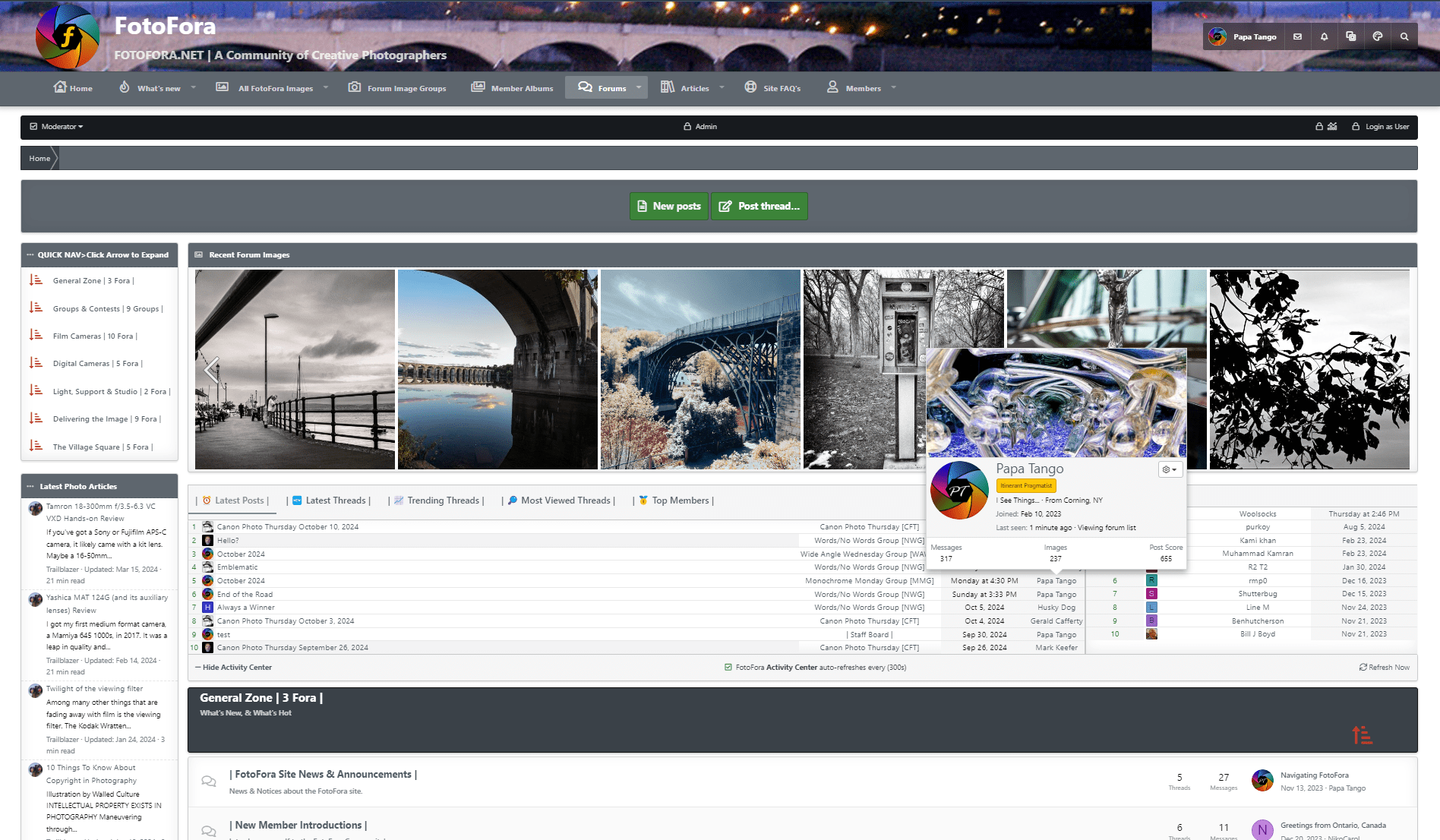Expand Groups & Contests quick nav arrow icon
Image resolution: width=1440 pixels, height=840 pixels.
[x=36, y=308]
